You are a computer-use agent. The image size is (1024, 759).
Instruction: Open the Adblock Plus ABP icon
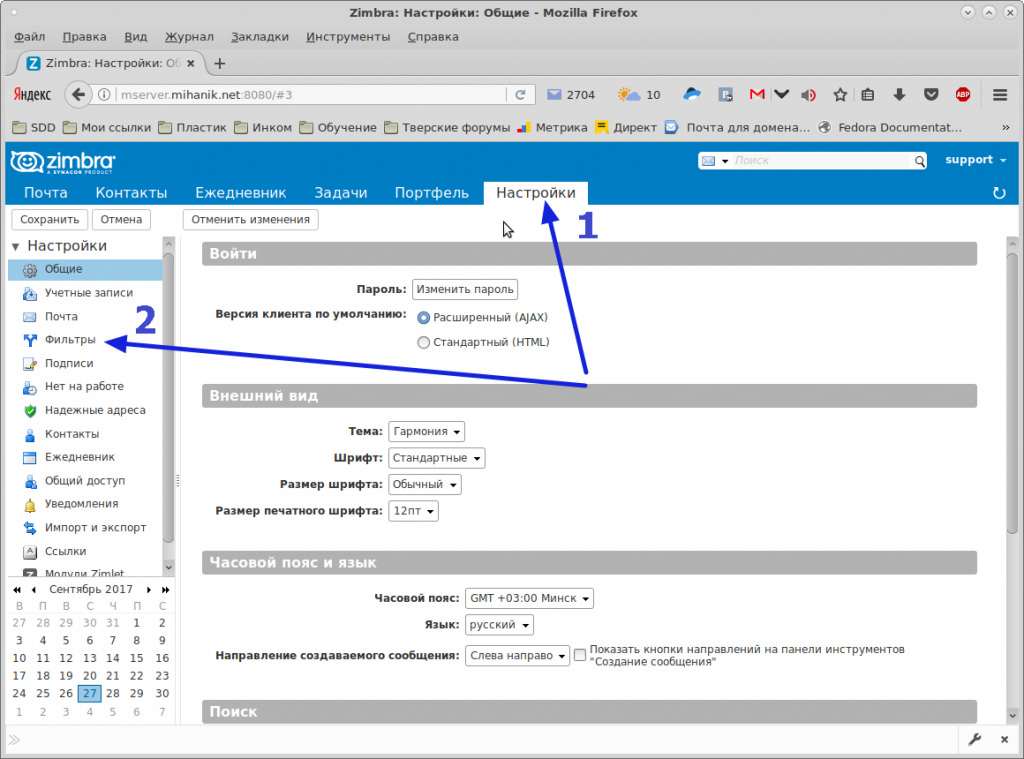pos(963,95)
